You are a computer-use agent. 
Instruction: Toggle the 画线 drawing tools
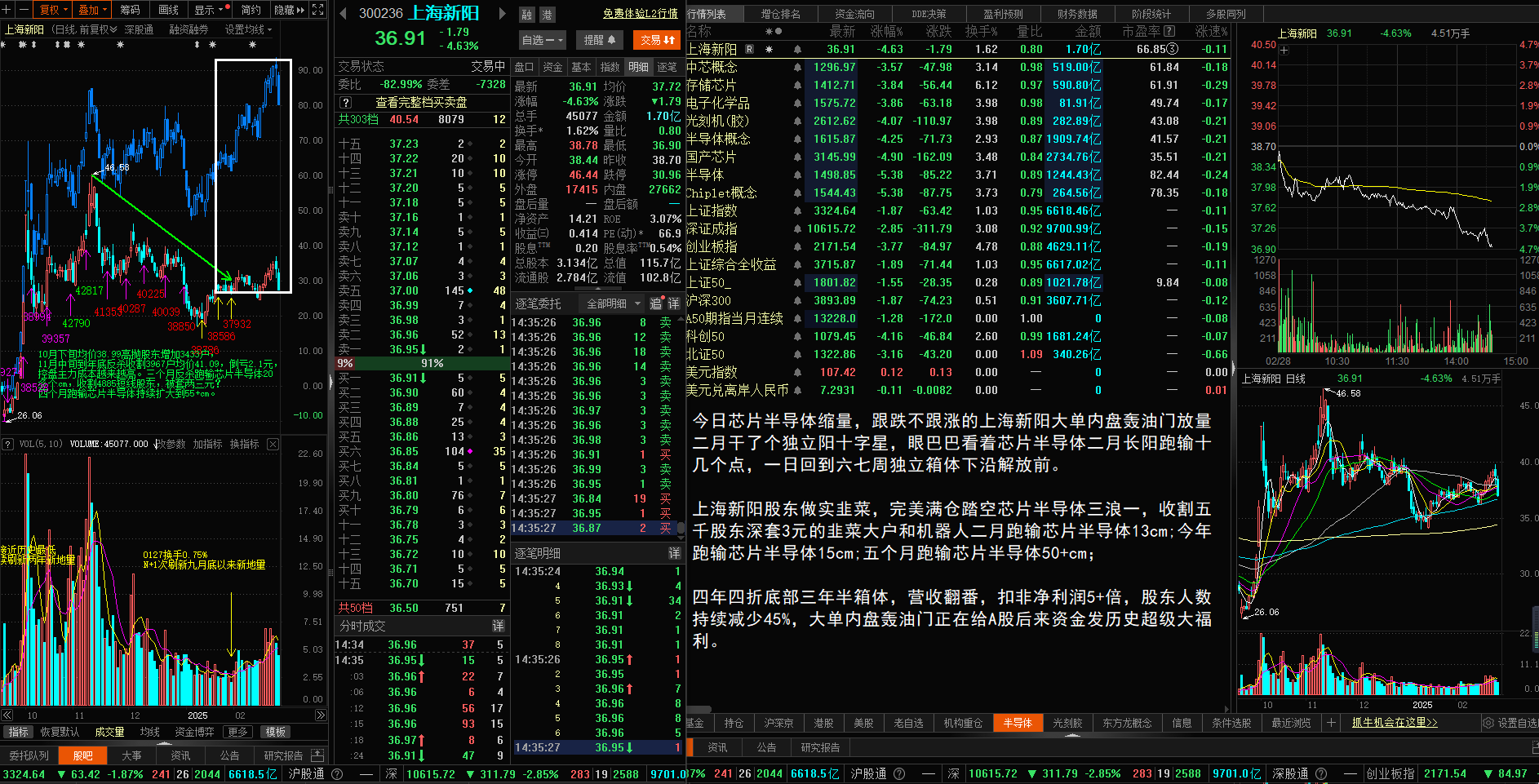coord(168,10)
